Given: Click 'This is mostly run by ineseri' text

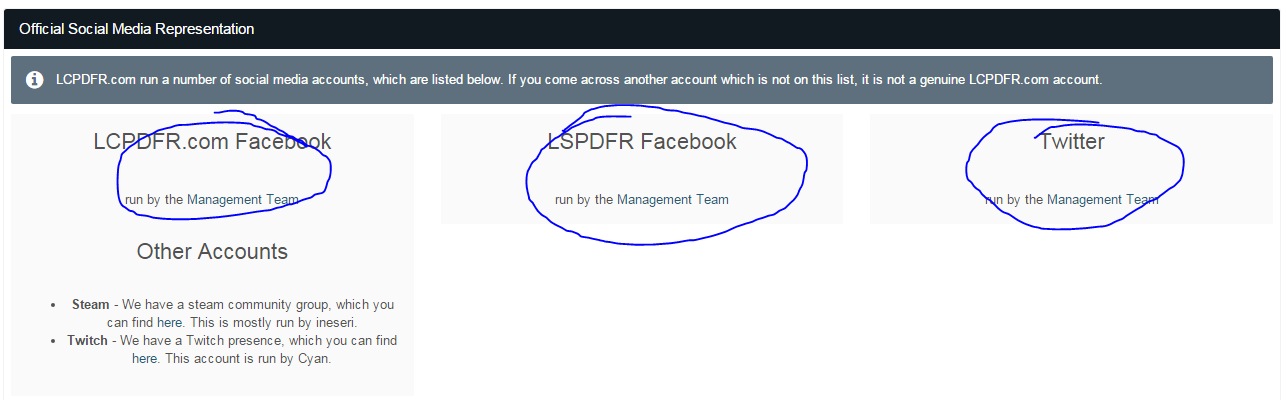Looking at the screenshot, I should pyautogui.click(x=271, y=322).
